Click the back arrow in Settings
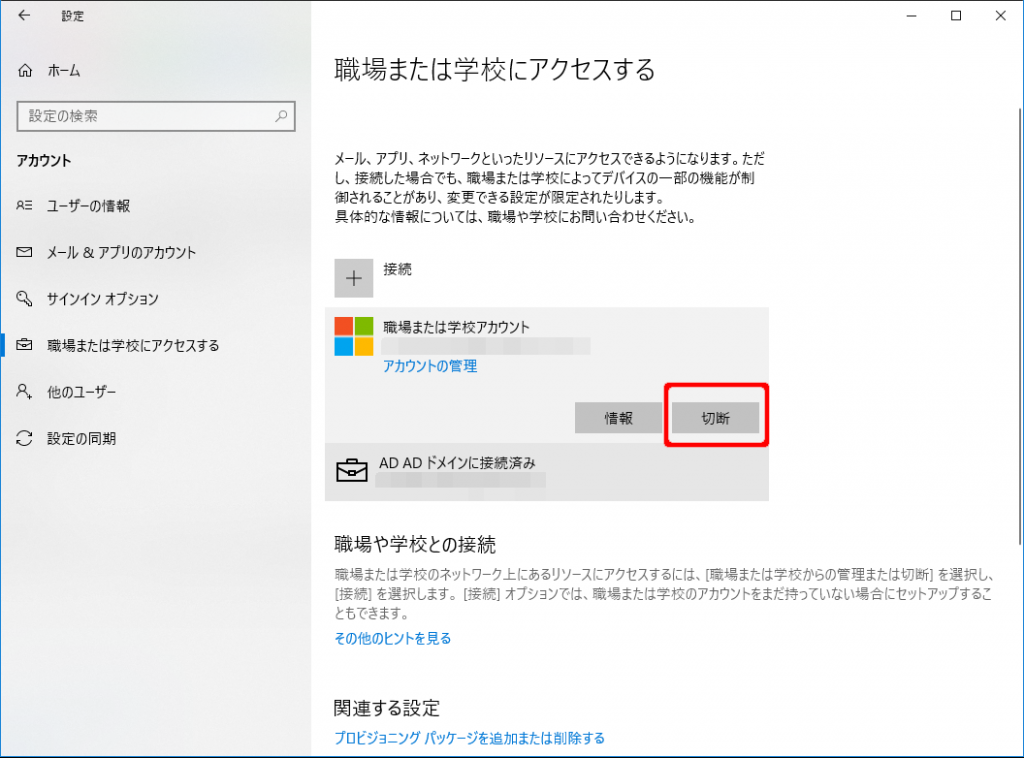The width and height of the screenshot is (1024, 758). point(23,16)
